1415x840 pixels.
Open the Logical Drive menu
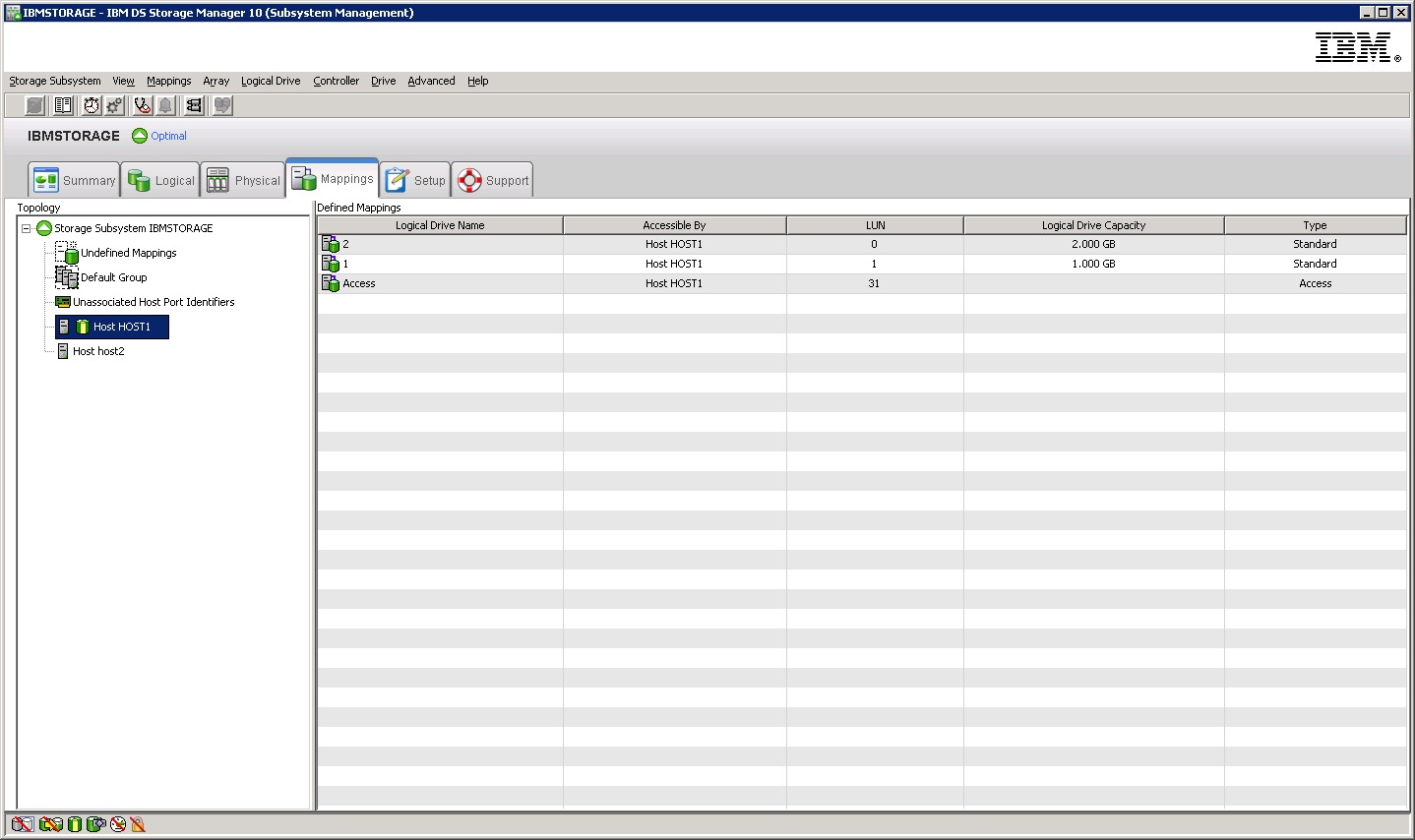click(x=271, y=81)
